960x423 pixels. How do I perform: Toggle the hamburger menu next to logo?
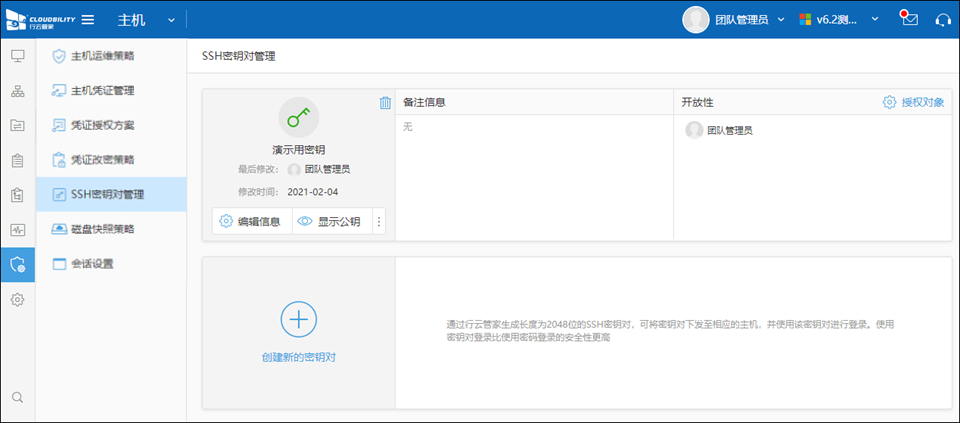[88, 19]
